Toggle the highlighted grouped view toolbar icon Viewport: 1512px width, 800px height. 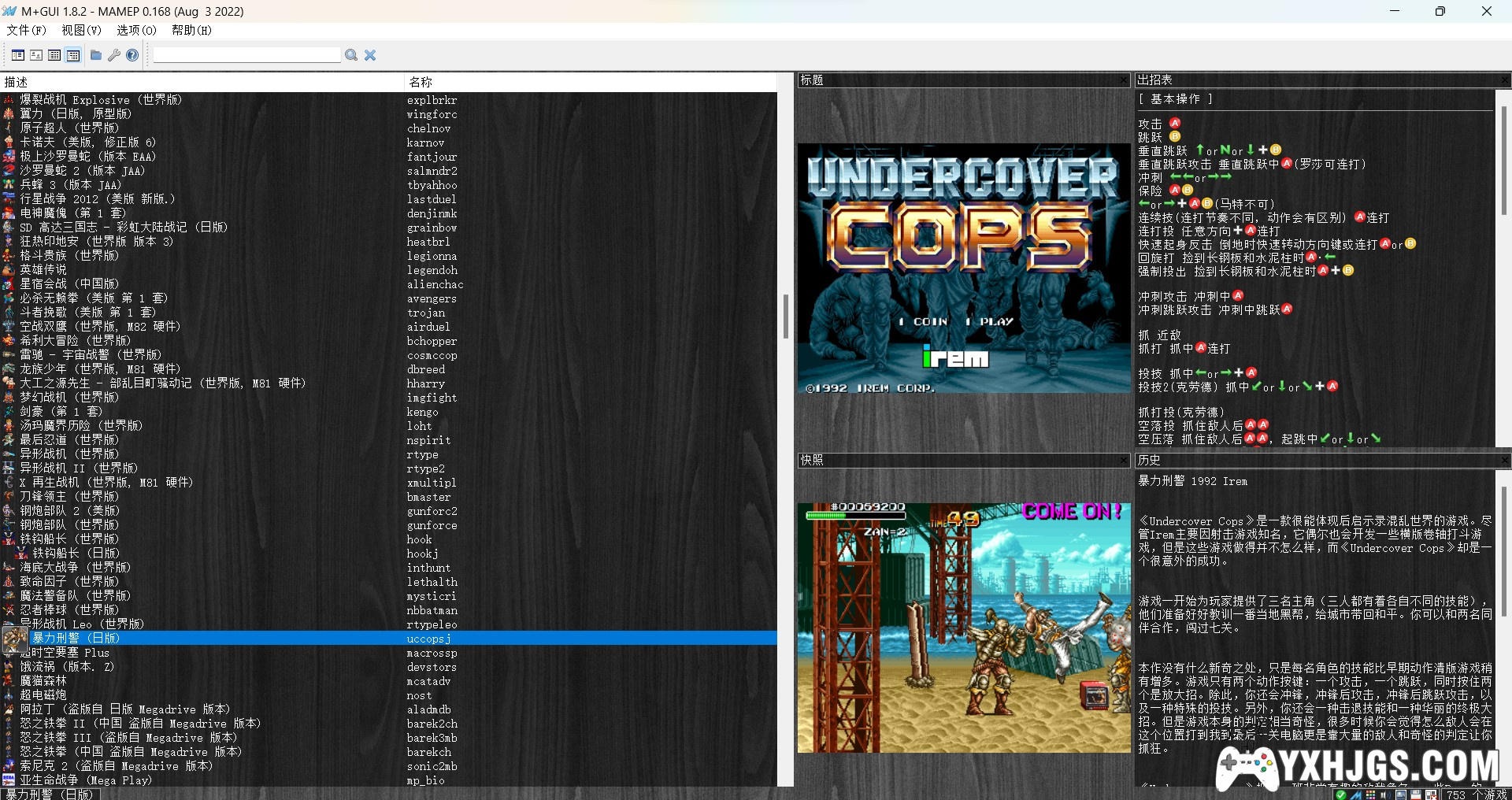click(73, 55)
